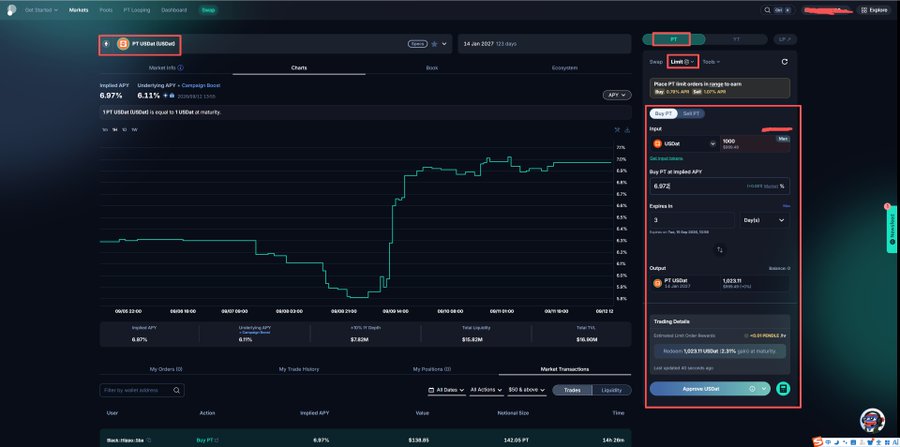Switch to Sell PT mode

[691, 114]
